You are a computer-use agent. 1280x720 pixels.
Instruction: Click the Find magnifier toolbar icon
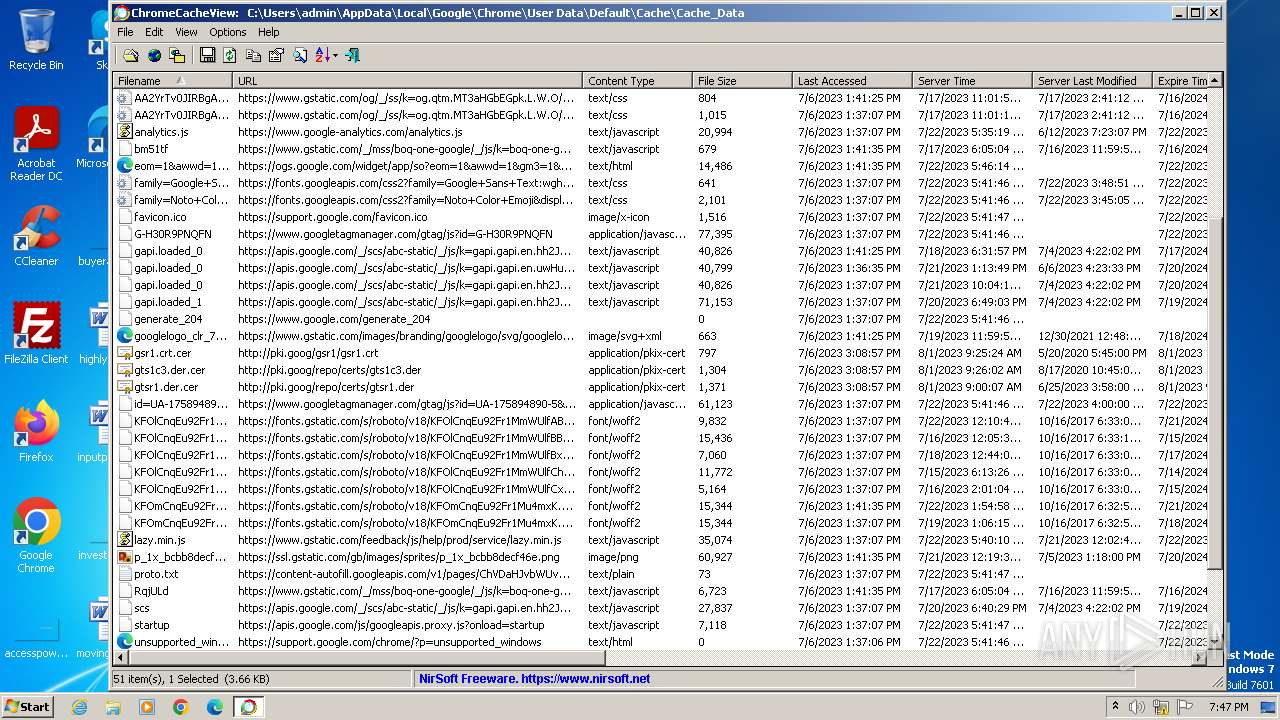click(299, 56)
